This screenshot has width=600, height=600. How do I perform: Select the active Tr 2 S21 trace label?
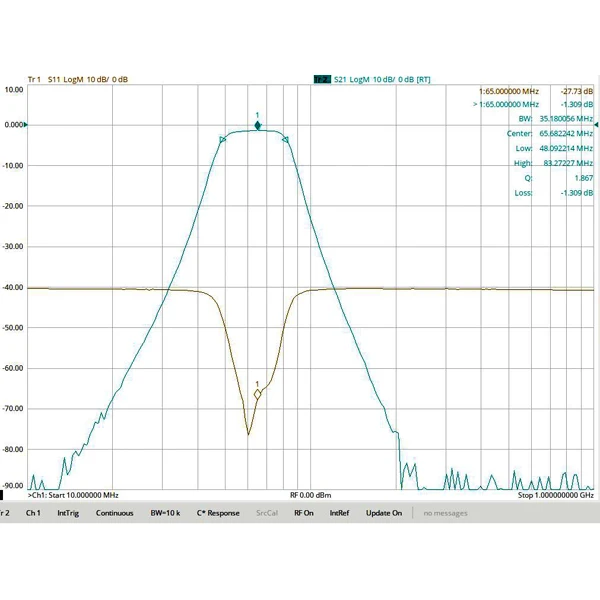372,80
